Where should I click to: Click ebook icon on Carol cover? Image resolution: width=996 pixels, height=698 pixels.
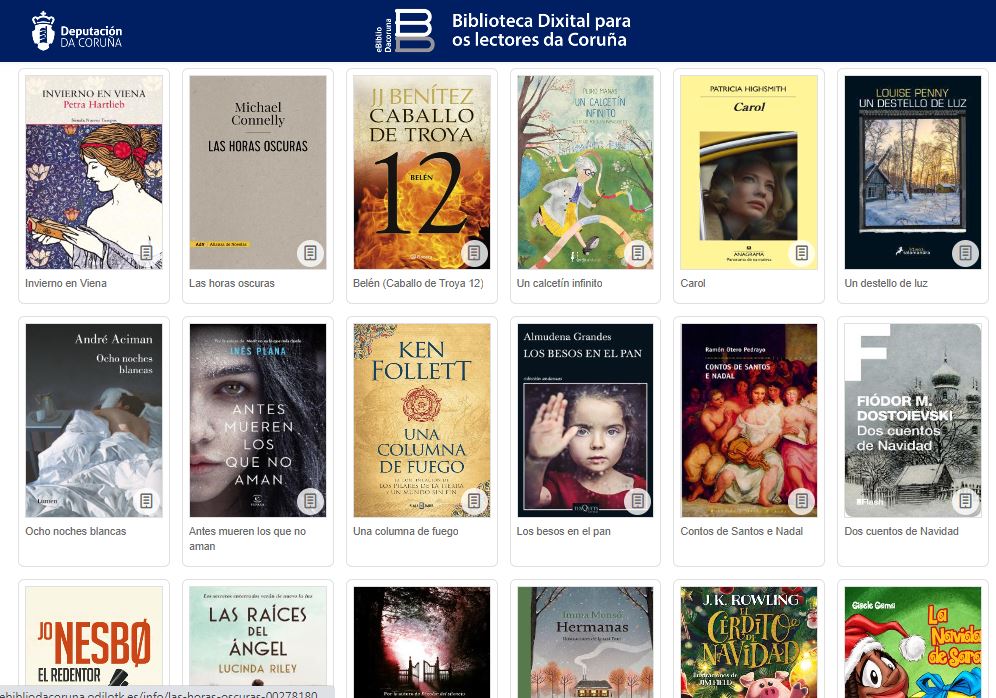coord(802,253)
